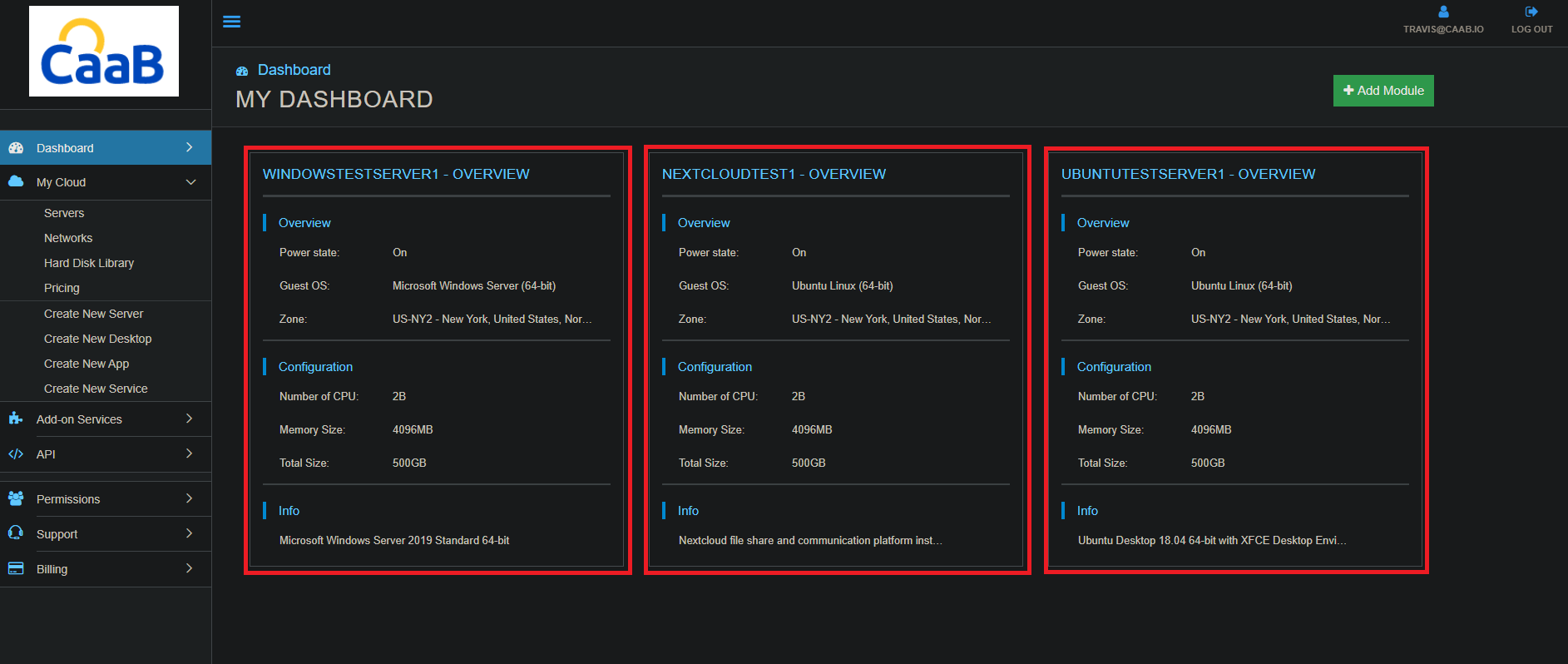Open UBUNTUTESTSERVER1 - OVERVIEW title
The width and height of the screenshot is (1568, 664).
(x=1188, y=174)
